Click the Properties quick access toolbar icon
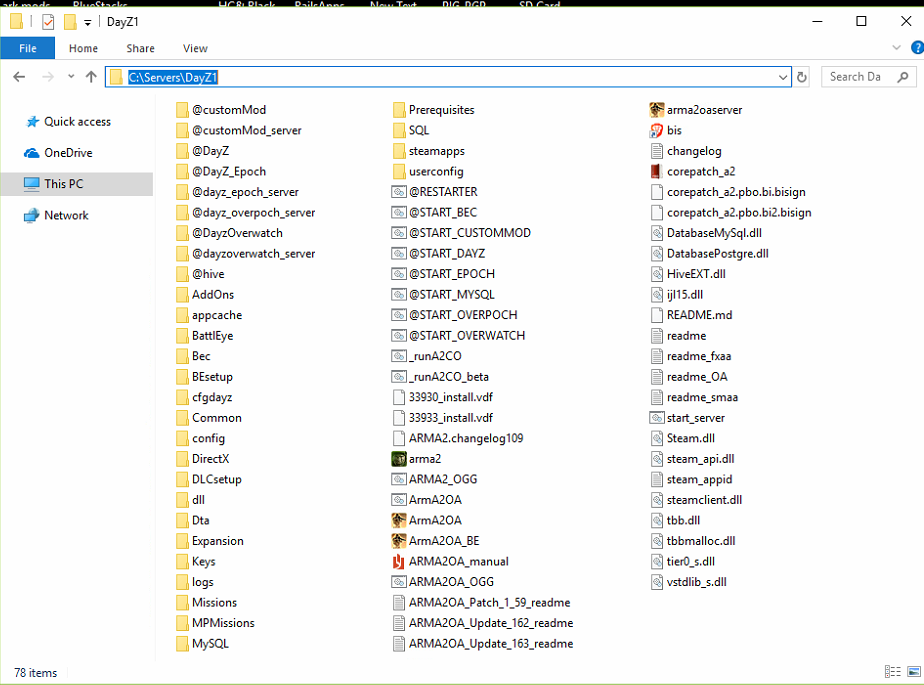This screenshot has width=924, height=685. (x=48, y=22)
